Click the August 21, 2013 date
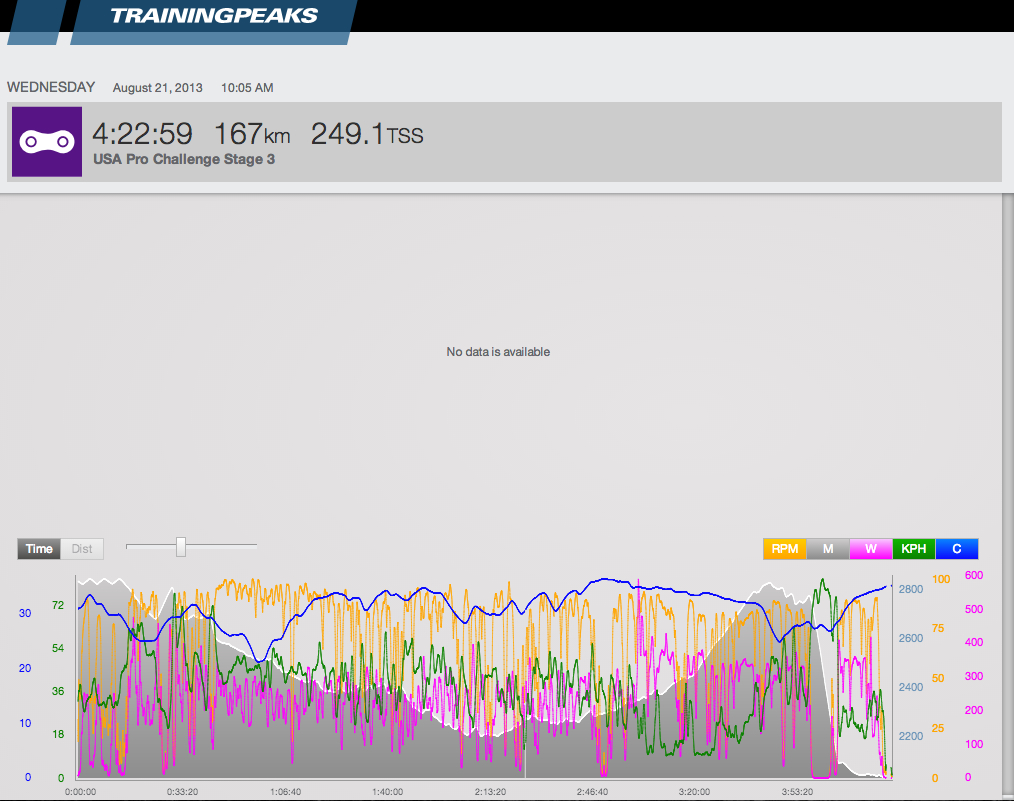Screen dimensions: 1014x801 point(158,88)
